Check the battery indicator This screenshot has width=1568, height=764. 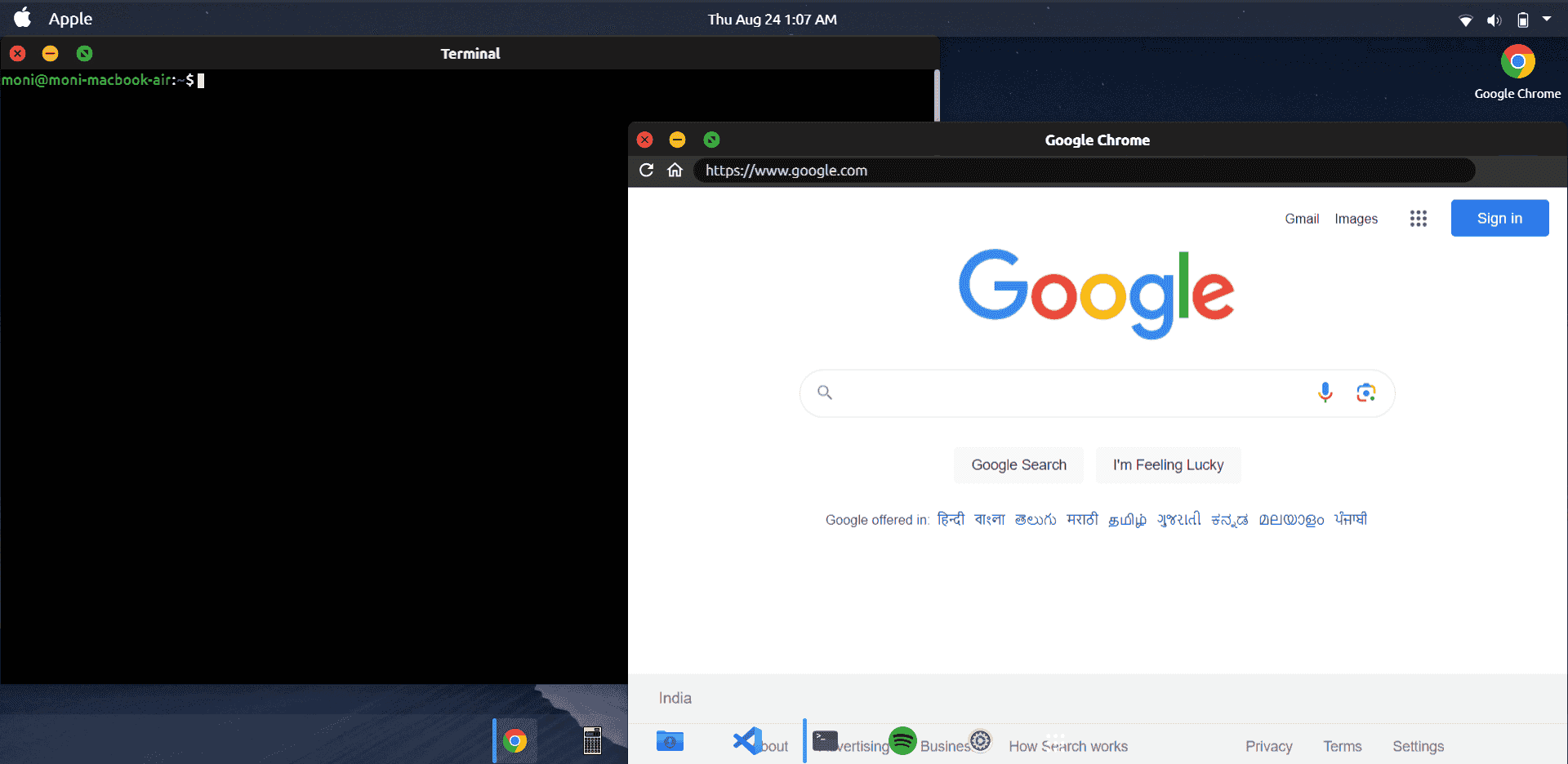tap(1522, 20)
